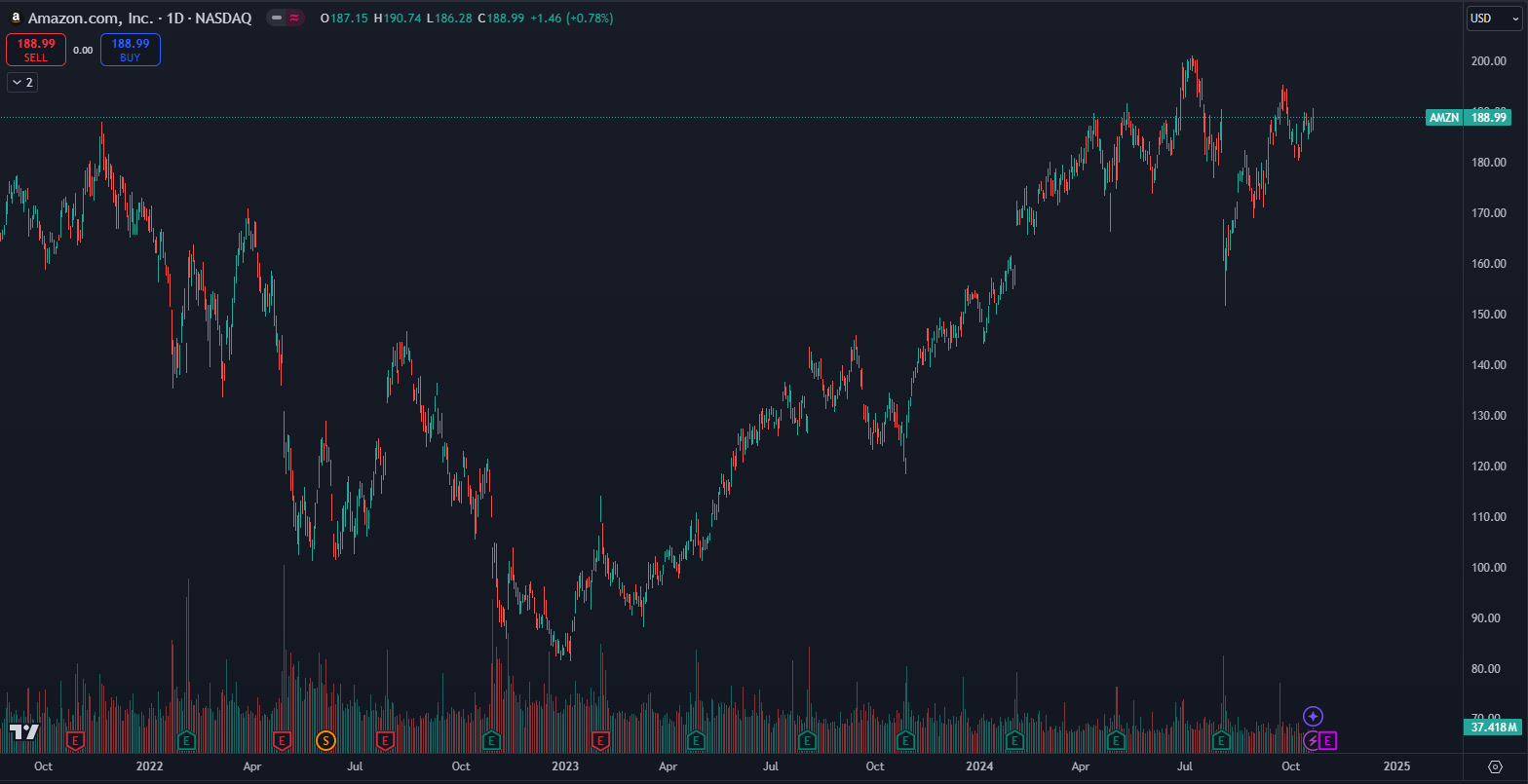Click the magenta upcoming earnings E marker
The image size is (1528, 784).
coord(1328,741)
